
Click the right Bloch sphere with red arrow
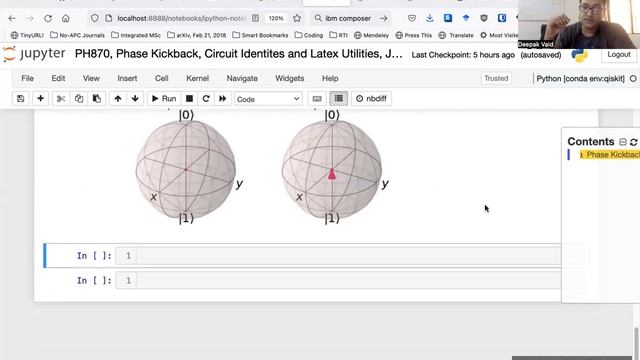pyautogui.click(x=332, y=170)
